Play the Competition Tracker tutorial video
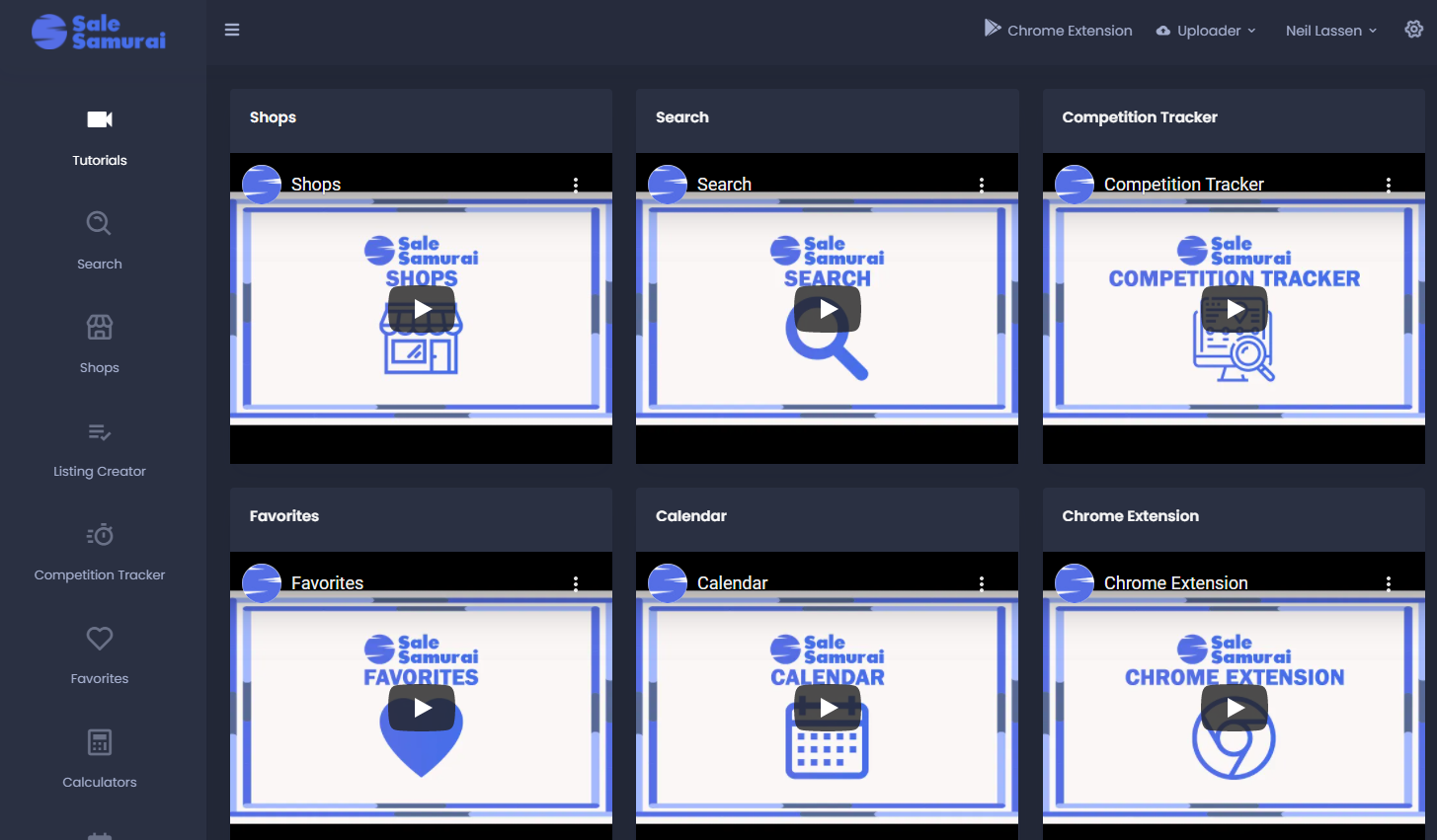This screenshot has width=1437, height=840. click(1235, 309)
